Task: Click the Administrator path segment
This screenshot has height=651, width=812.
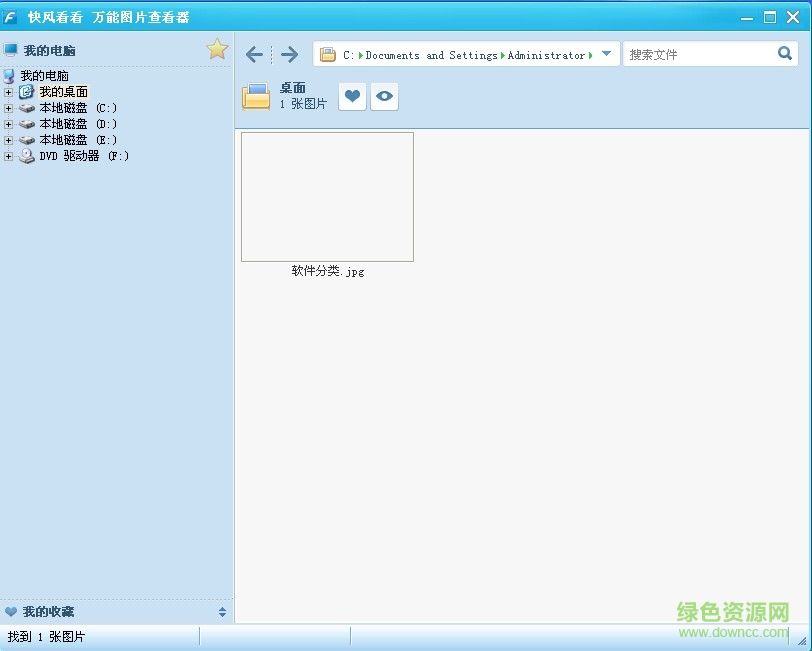Action: coord(546,56)
